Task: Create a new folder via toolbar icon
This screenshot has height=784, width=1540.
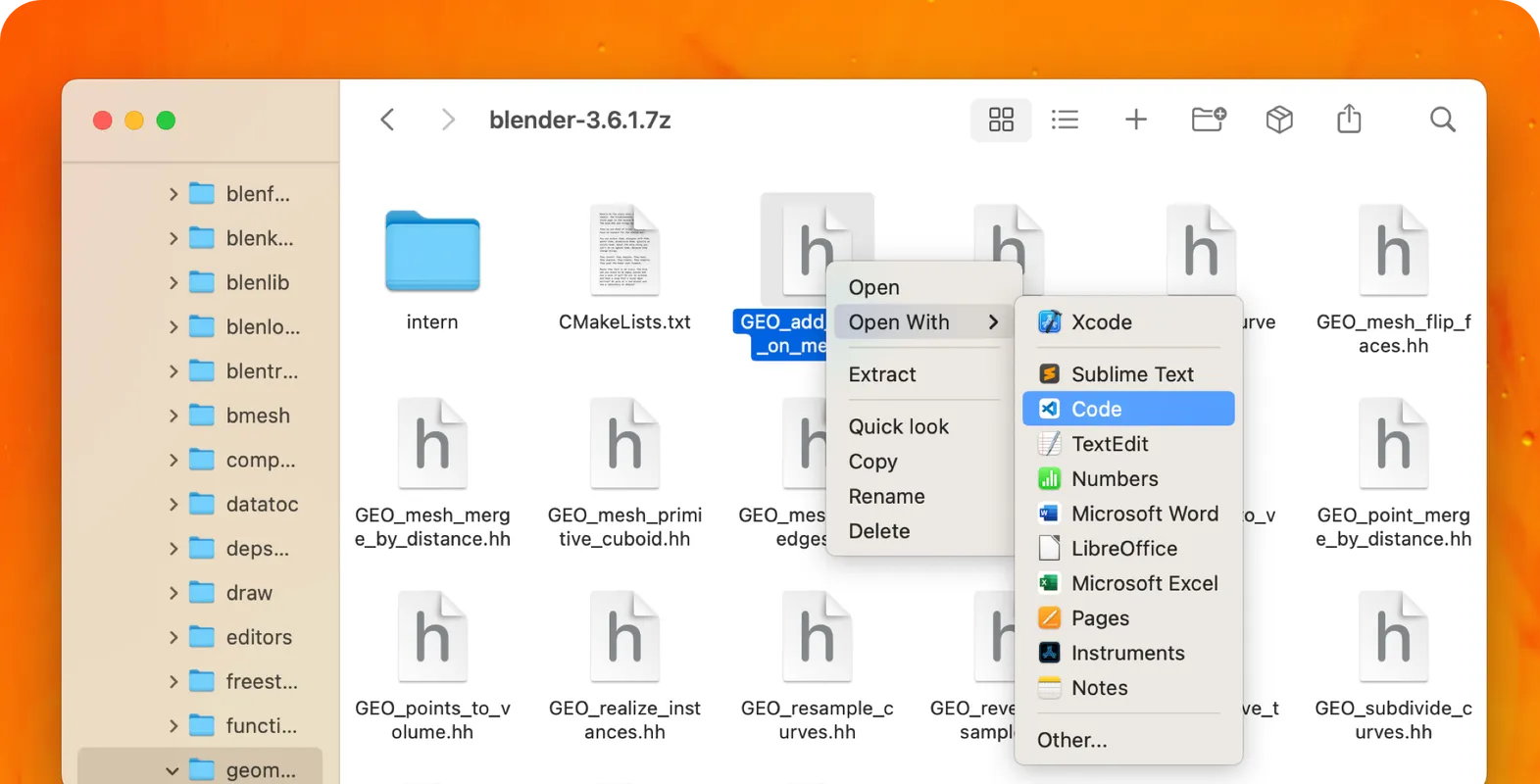Action: click(x=1208, y=120)
